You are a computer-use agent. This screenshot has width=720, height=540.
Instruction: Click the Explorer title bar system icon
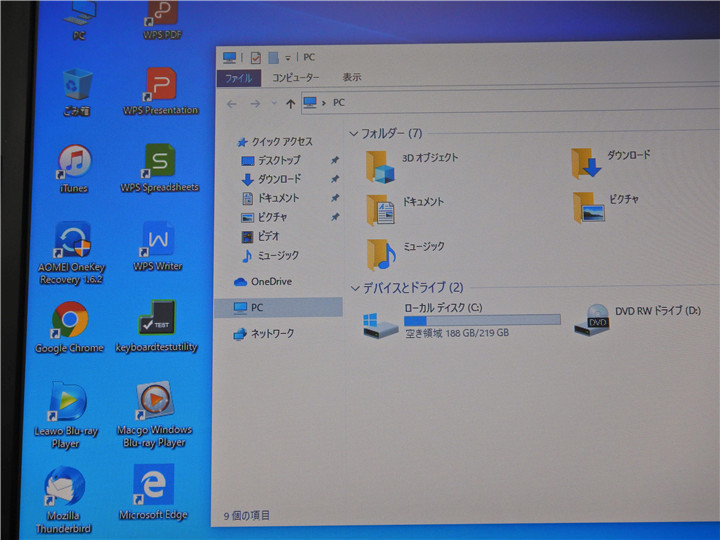229,58
